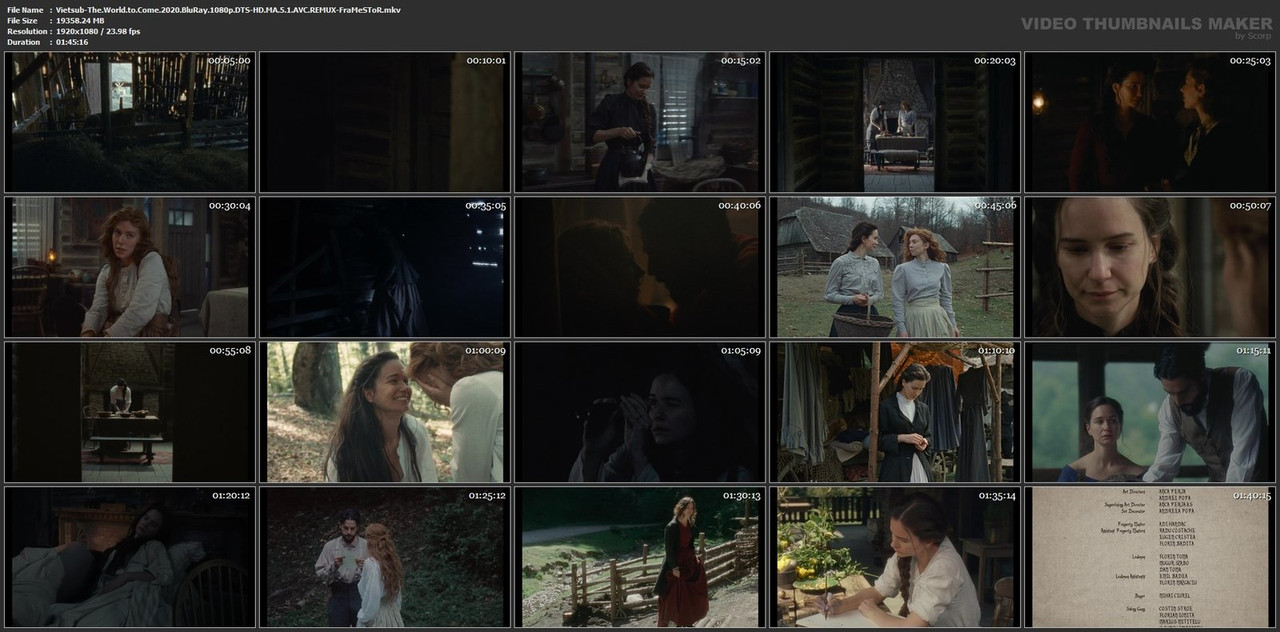Click the close-up thumbnail at 00:50:07
The image size is (1280, 632).
coord(1150,267)
